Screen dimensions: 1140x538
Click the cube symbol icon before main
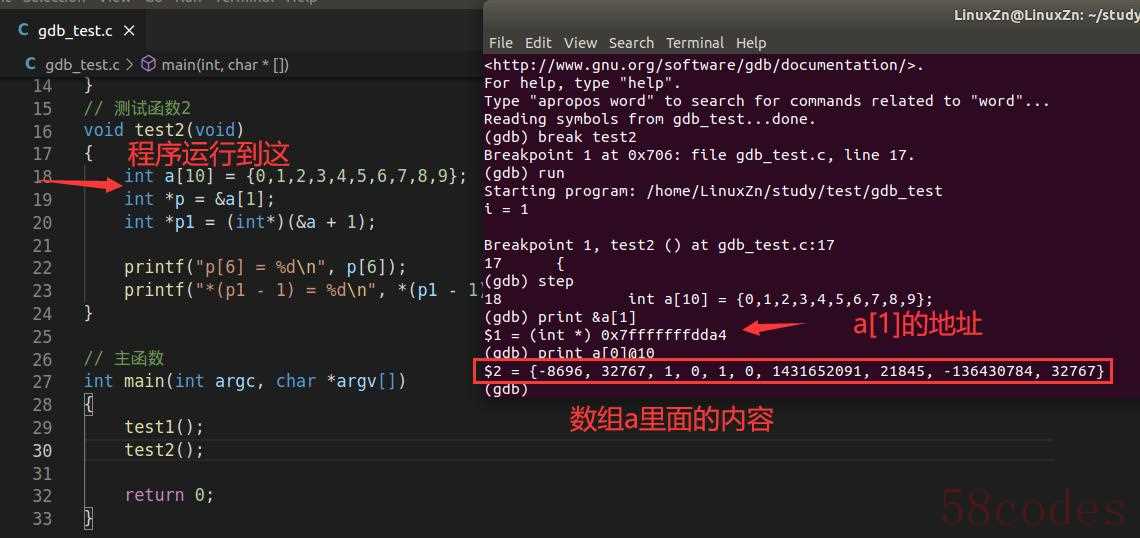tap(148, 64)
